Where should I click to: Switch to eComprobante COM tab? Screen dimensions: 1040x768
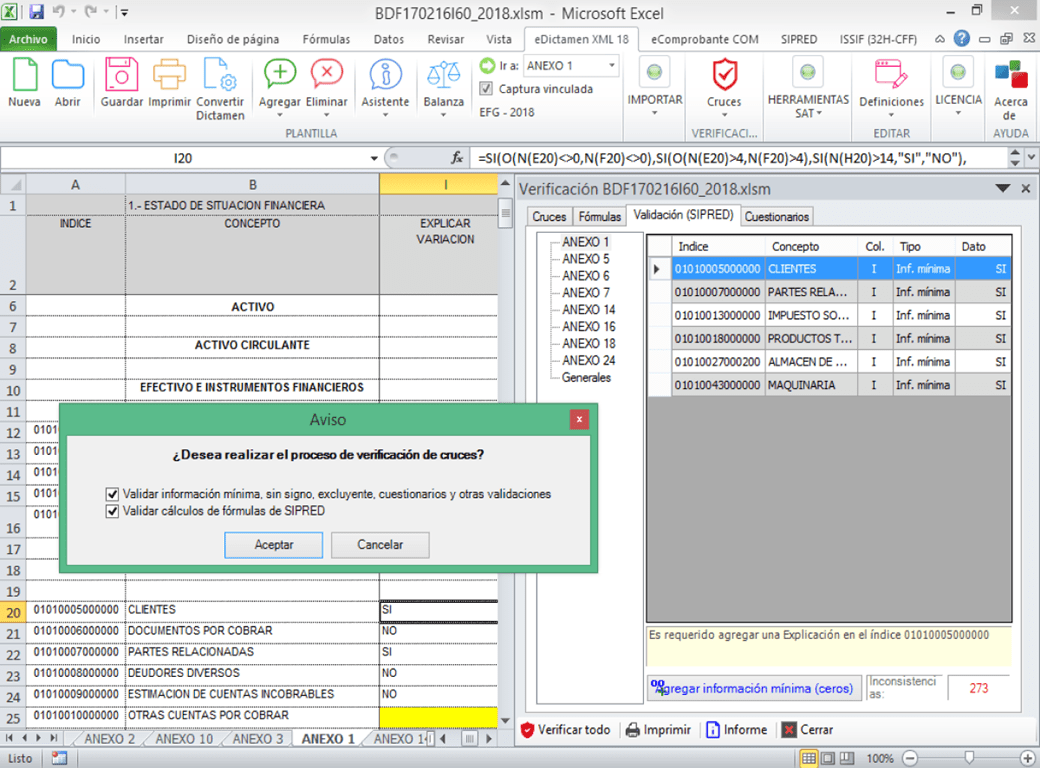(704, 39)
